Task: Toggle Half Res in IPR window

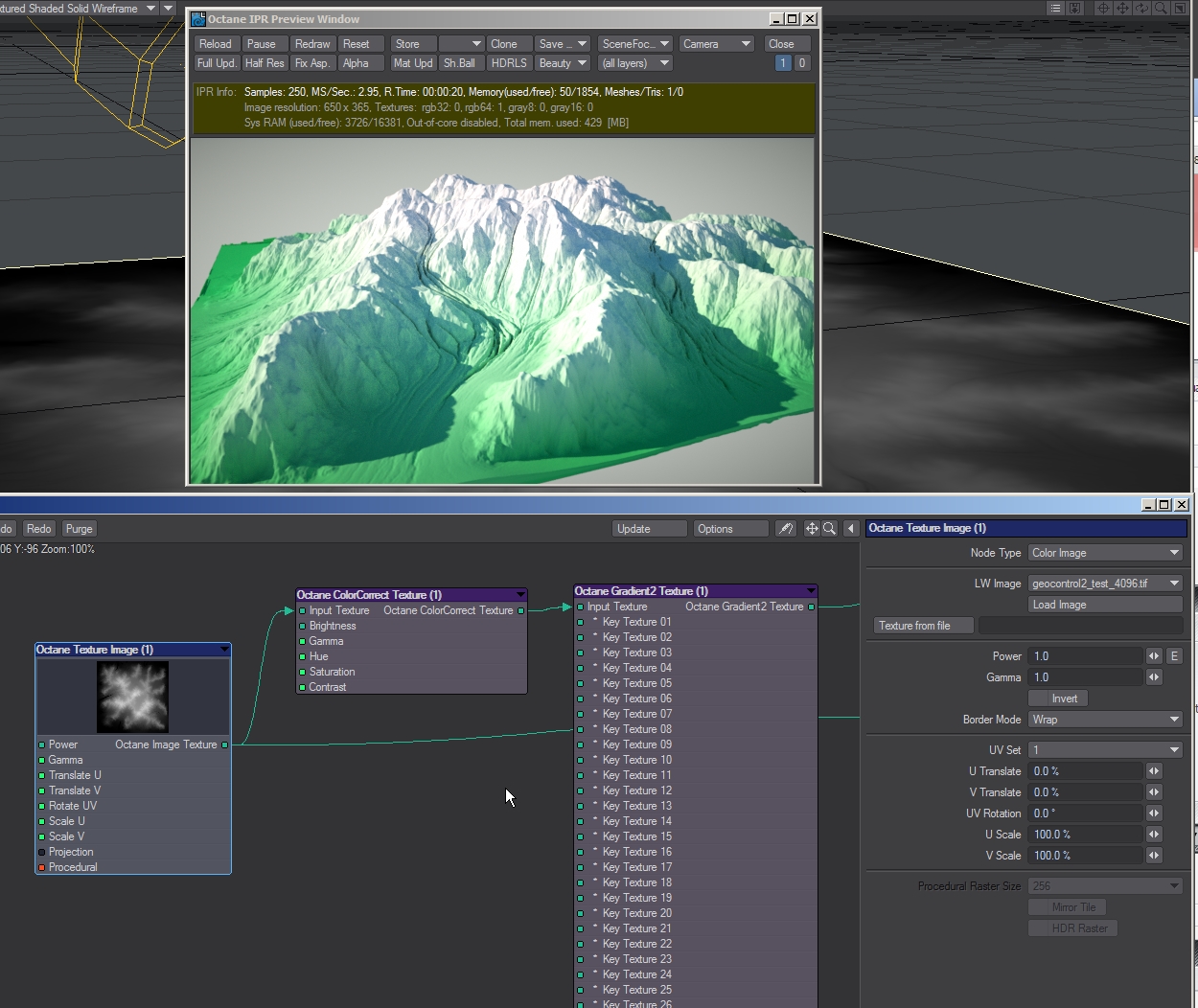Action: tap(265, 63)
